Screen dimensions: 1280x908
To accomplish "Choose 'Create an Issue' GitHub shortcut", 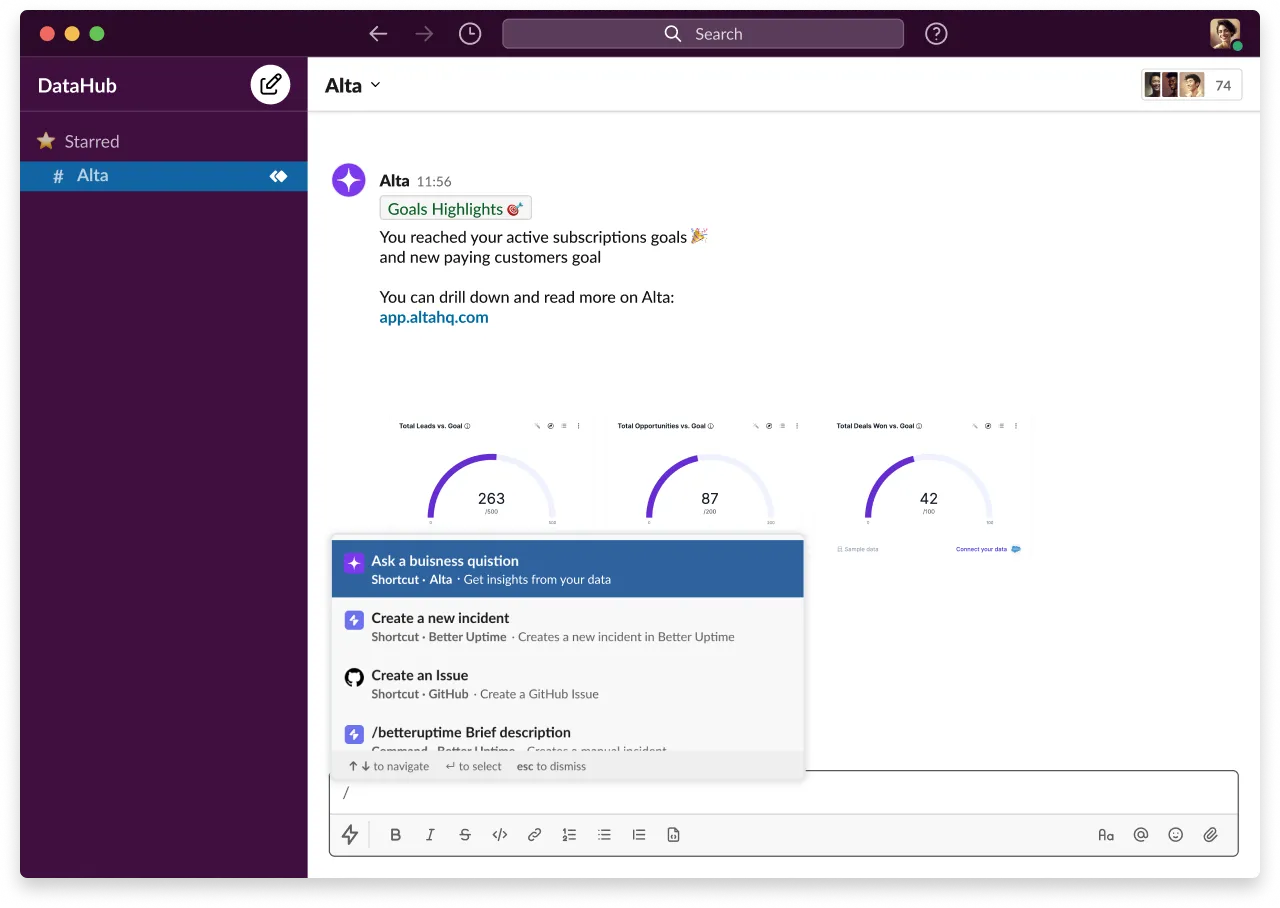I will (567, 684).
